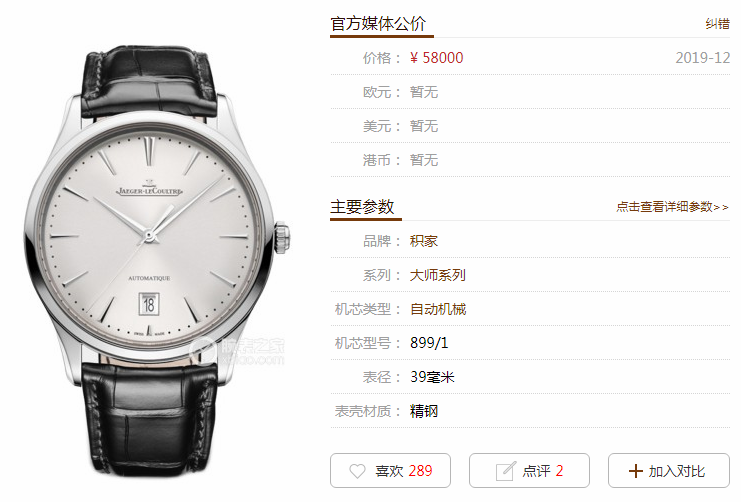Screen dimensions: 741x502
Task: Click the 喜欢 289 like button
Action: [390, 470]
